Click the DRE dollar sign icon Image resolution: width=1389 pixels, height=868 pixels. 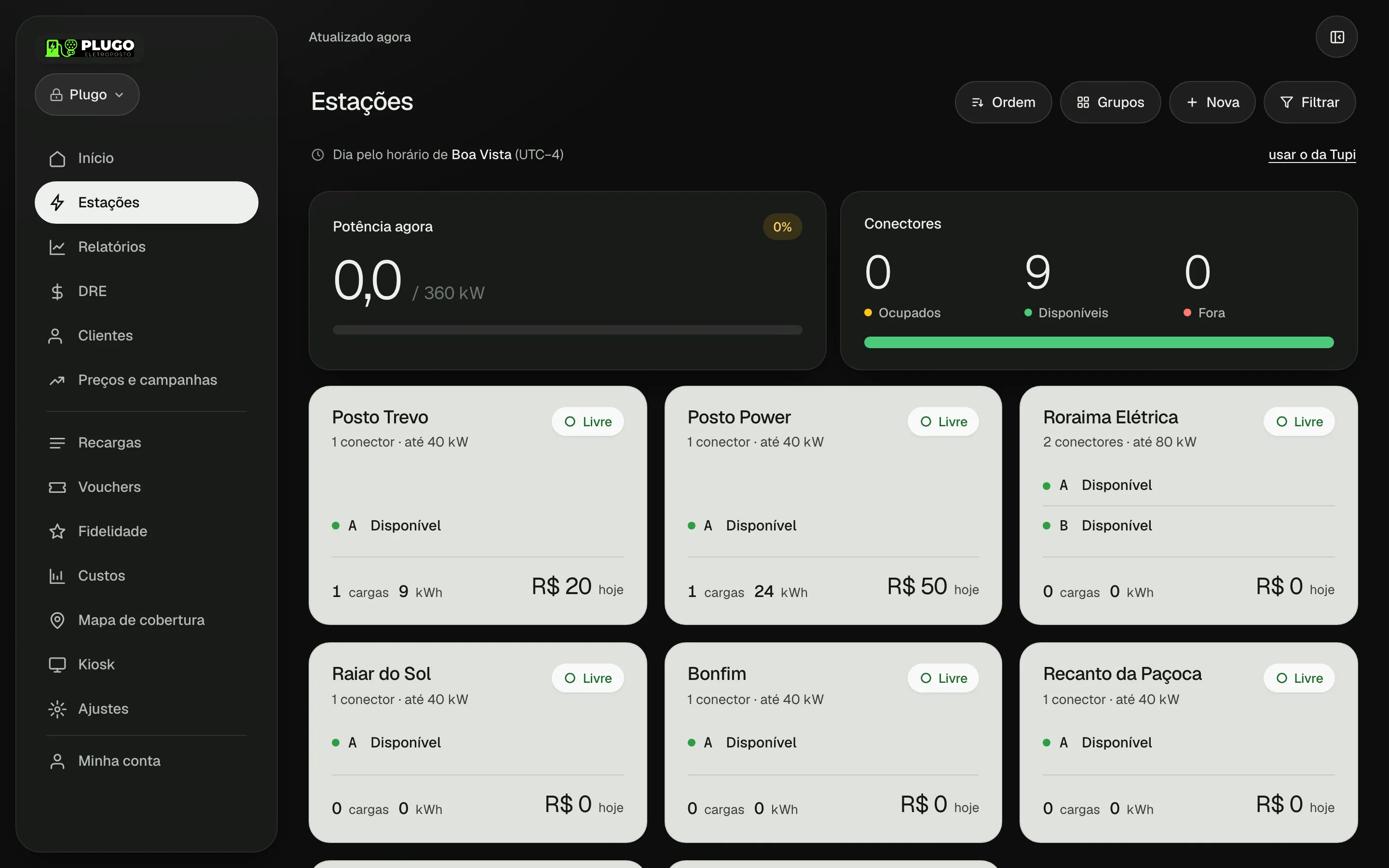(57, 292)
